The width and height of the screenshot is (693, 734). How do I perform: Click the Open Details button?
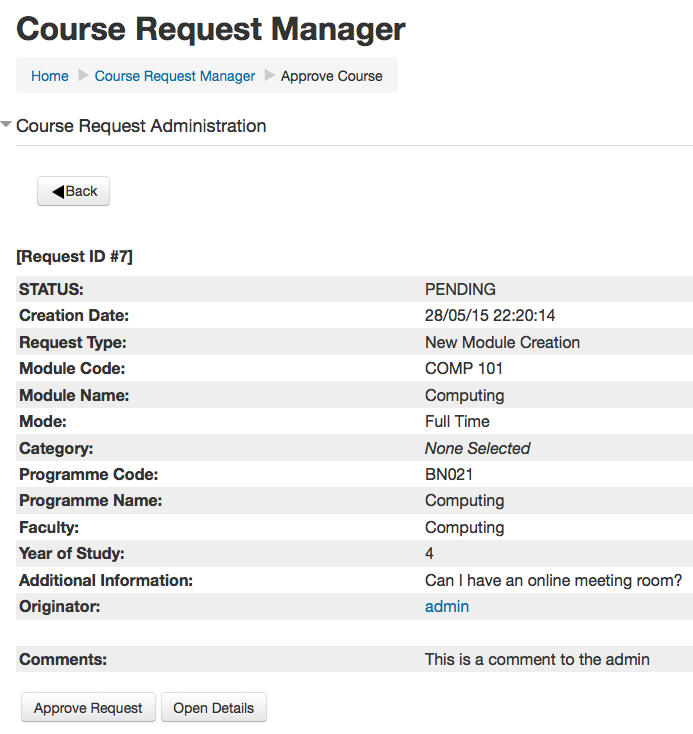(x=213, y=708)
